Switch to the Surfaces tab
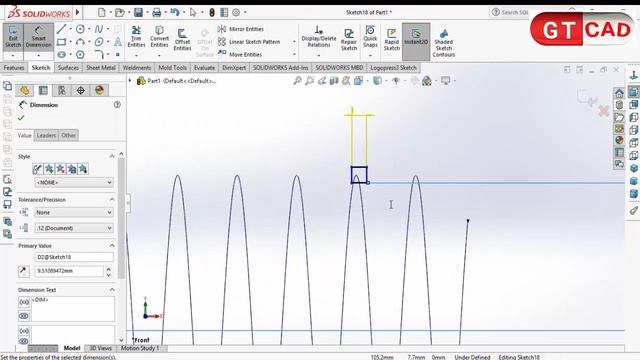Screen dimensions: 640x360 tap(68, 68)
